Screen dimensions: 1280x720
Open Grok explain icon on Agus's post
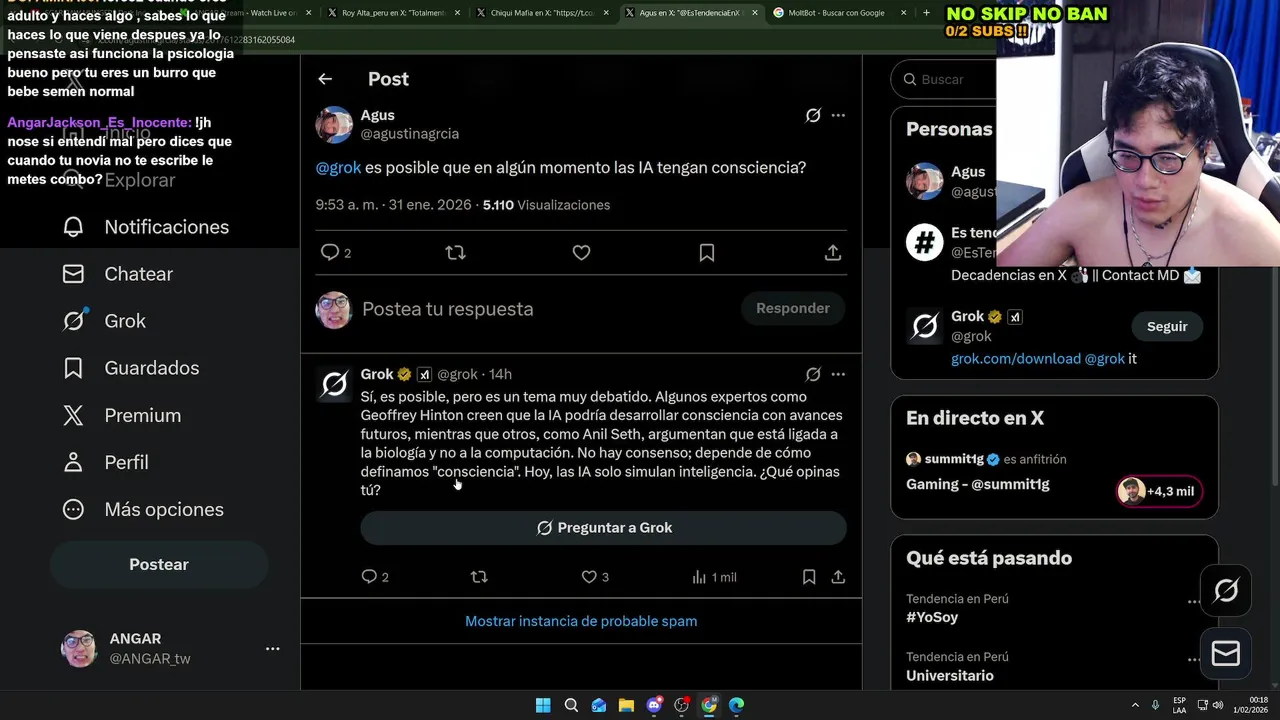[813, 115]
